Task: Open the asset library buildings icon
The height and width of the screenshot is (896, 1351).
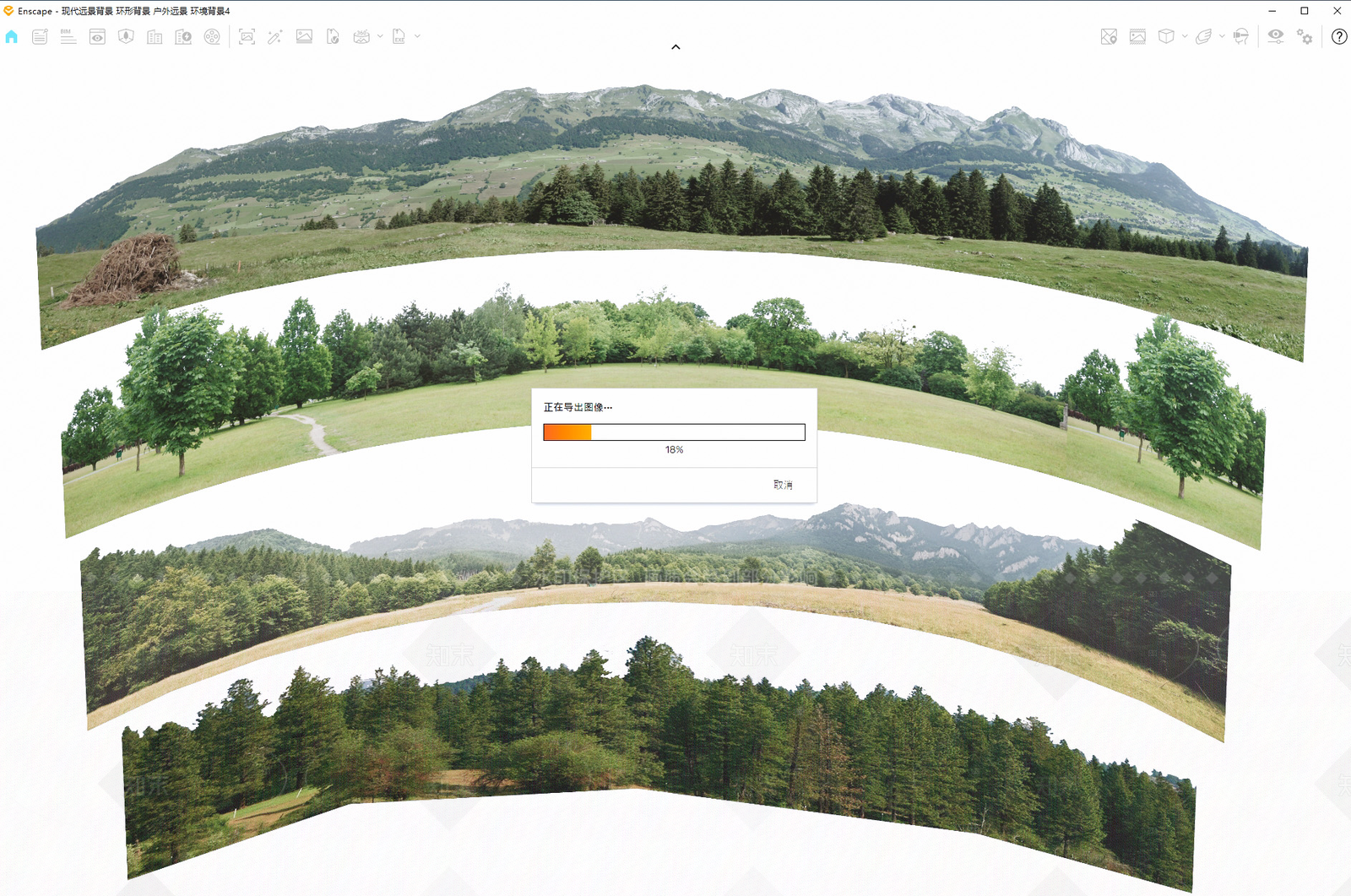Action: click(155, 37)
